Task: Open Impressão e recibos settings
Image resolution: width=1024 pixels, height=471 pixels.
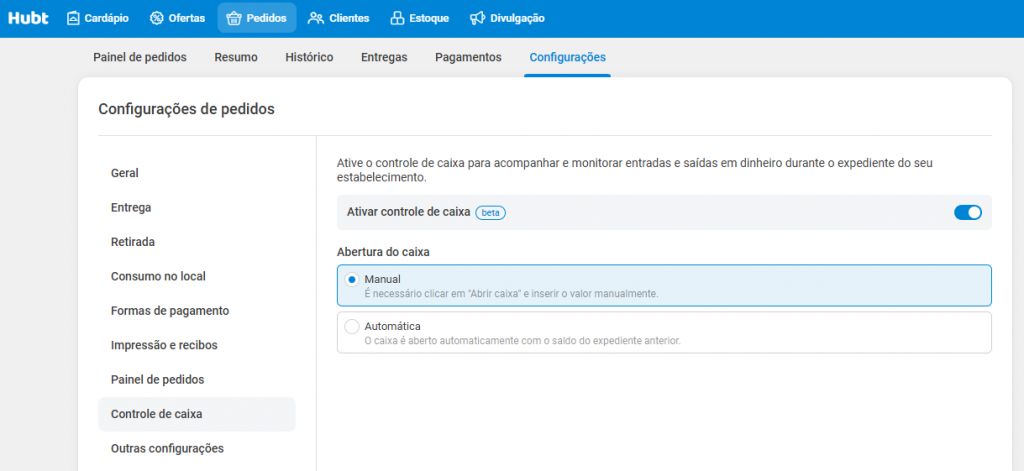Action: coord(164,345)
